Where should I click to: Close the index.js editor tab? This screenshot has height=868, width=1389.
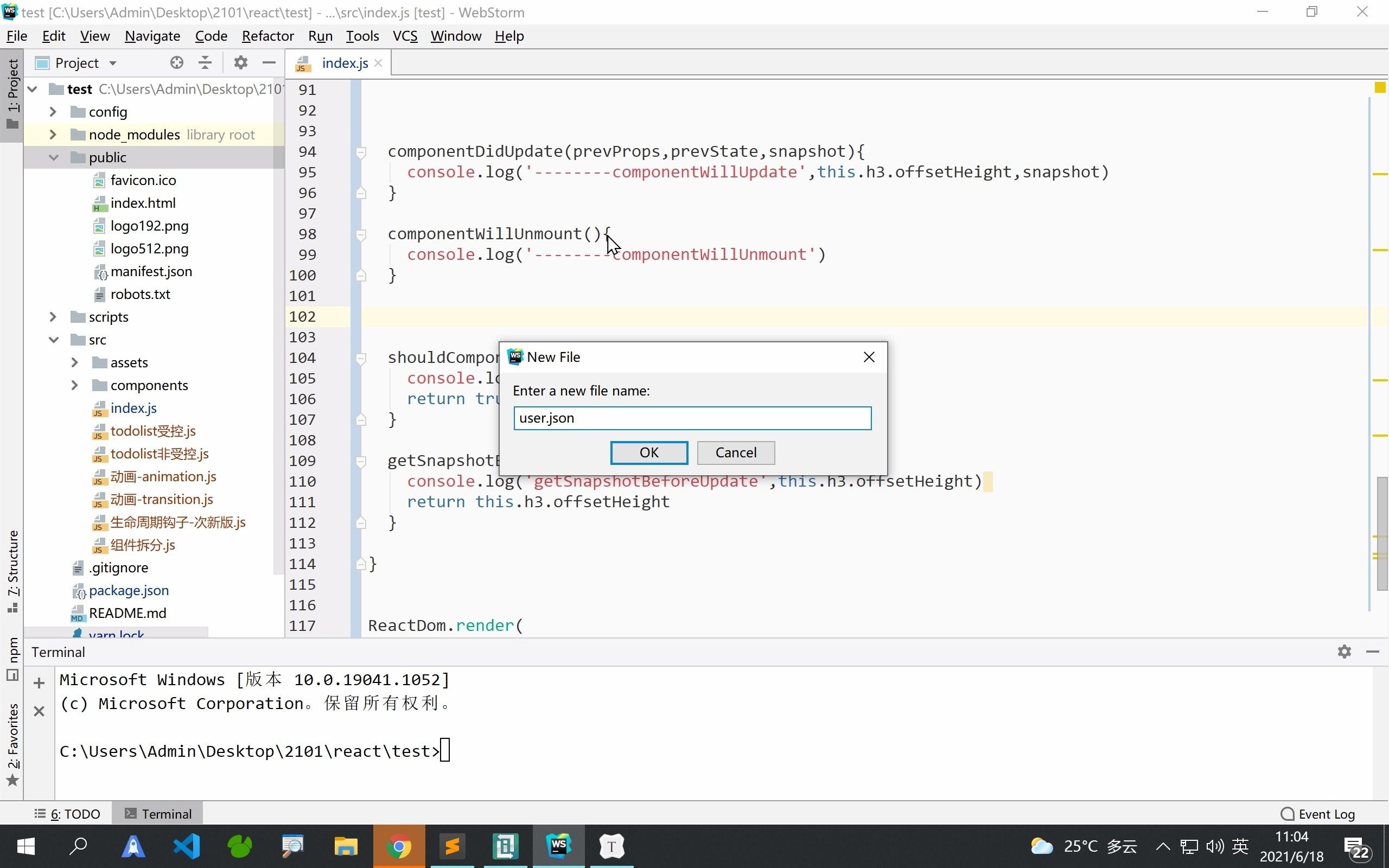click(x=378, y=63)
